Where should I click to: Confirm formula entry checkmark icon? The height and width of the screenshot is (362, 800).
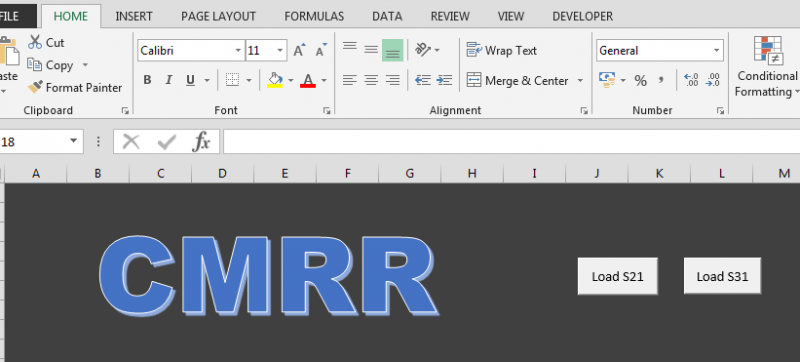pos(166,142)
